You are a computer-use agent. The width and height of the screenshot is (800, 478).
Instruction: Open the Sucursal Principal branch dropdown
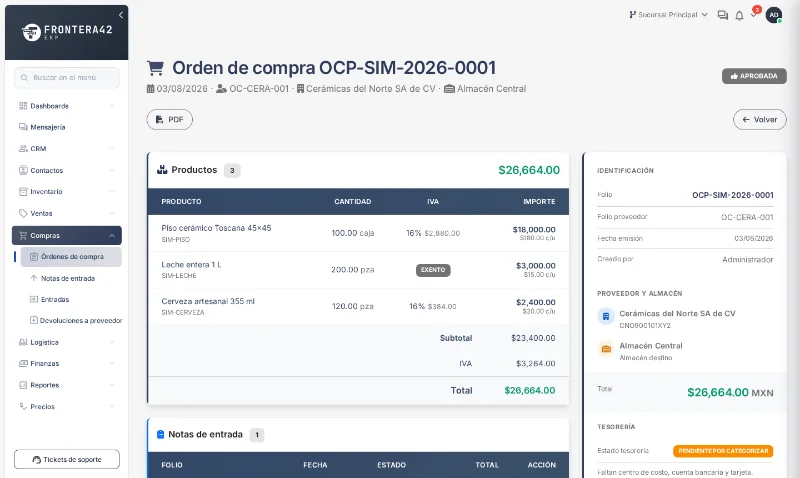tap(668, 15)
